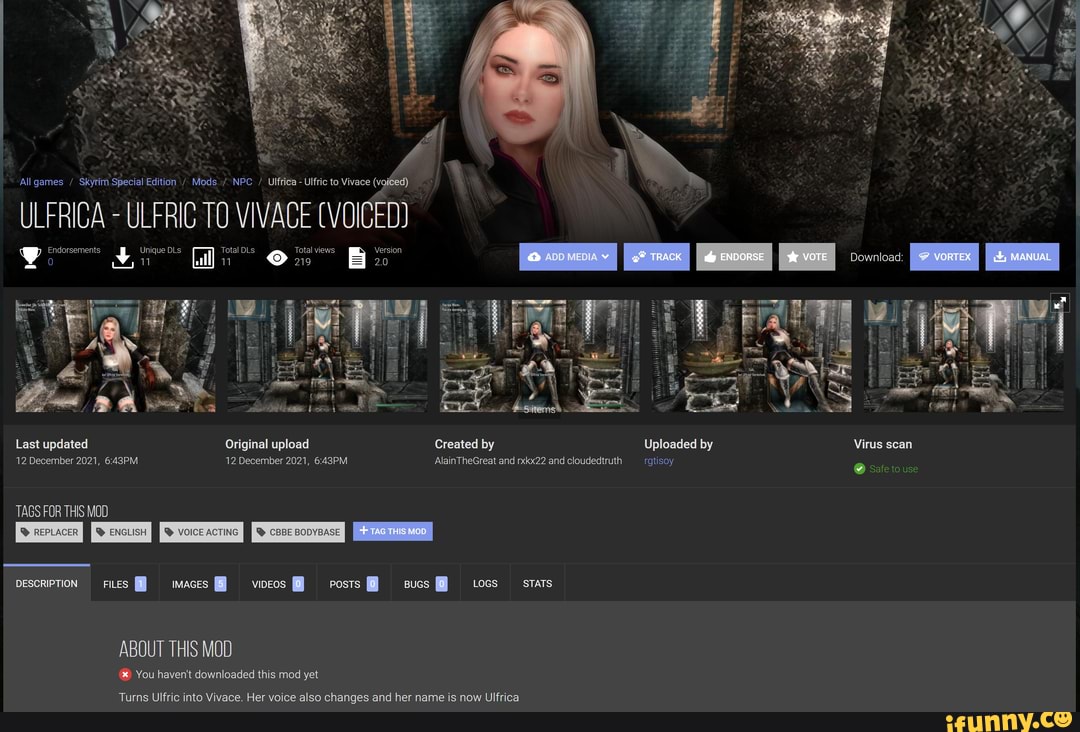Open the first gallery screenshot thumbnail

click(115, 356)
